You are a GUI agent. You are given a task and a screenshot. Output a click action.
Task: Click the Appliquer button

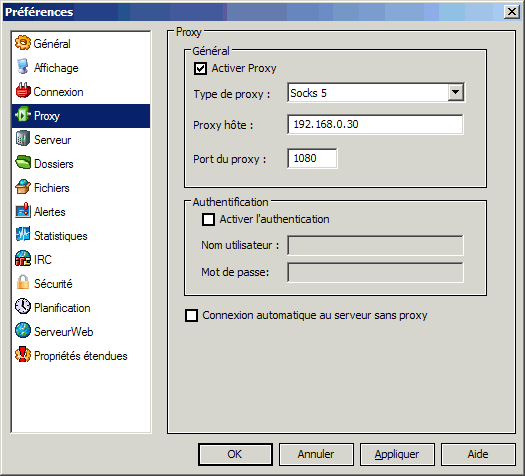tap(397, 455)
